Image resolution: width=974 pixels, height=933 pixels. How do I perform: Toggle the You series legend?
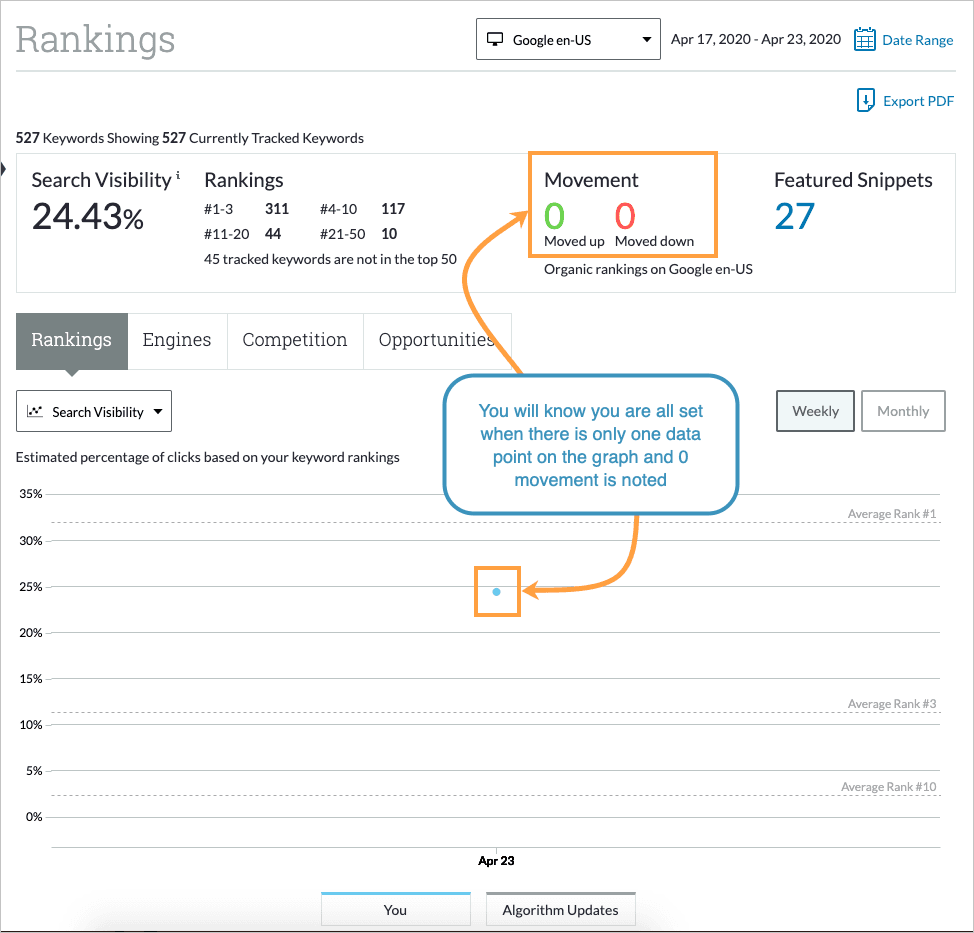[395, 909]
